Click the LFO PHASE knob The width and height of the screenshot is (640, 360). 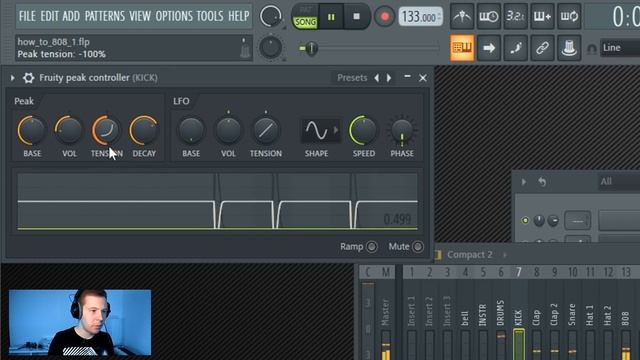click(x=402, y=131)
